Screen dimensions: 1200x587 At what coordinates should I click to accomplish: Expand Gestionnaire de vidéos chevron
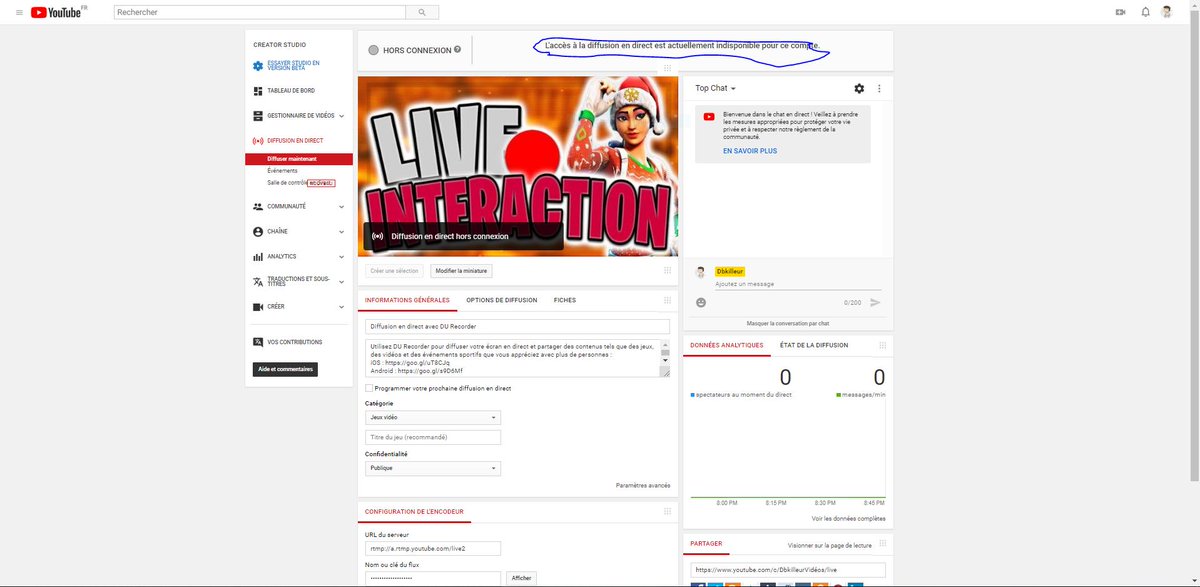click(x=342, y=116)
